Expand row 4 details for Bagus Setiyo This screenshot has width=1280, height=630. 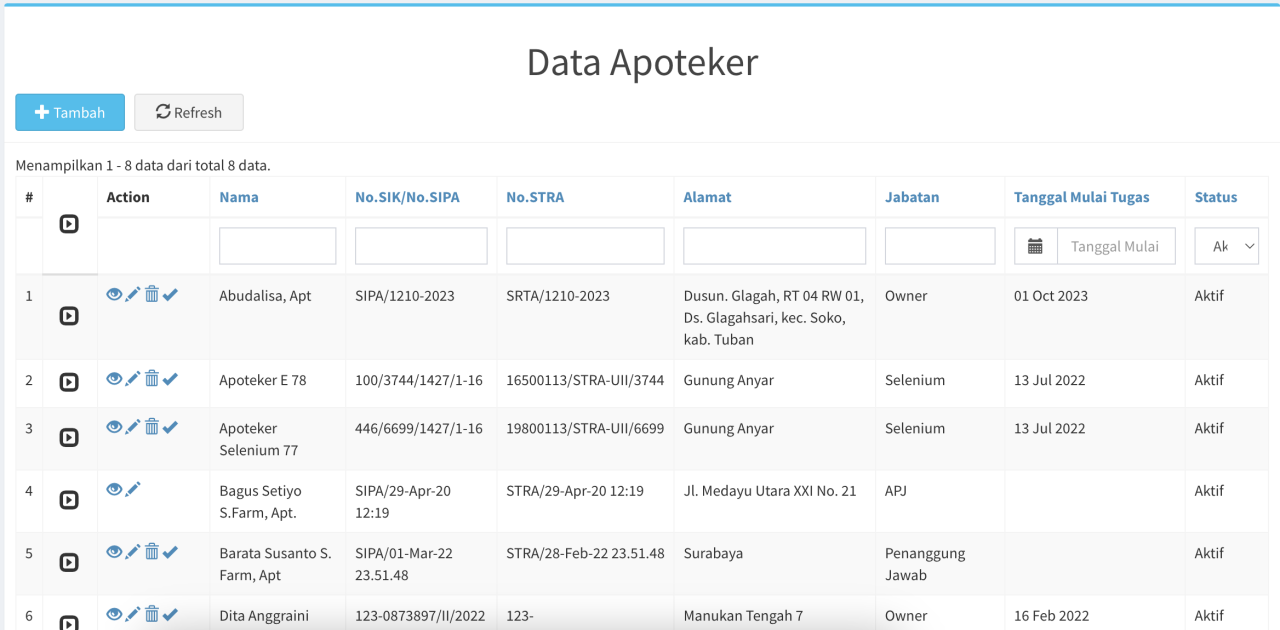click(69, 500)
